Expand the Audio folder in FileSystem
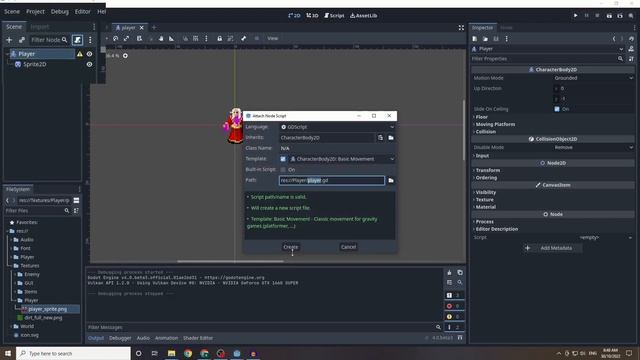This screenshot has width=640, height=360. [27, 240]
